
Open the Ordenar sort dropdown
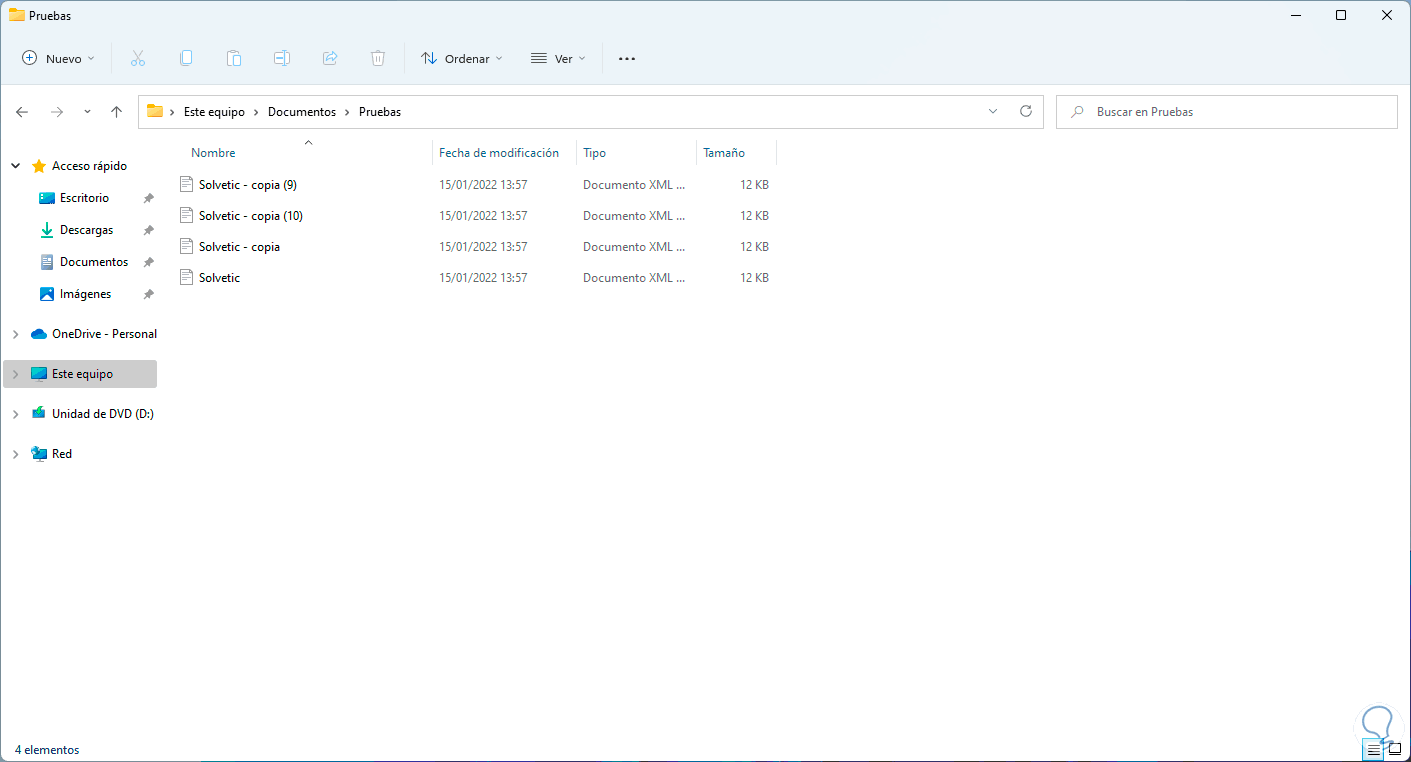point(461,59)
